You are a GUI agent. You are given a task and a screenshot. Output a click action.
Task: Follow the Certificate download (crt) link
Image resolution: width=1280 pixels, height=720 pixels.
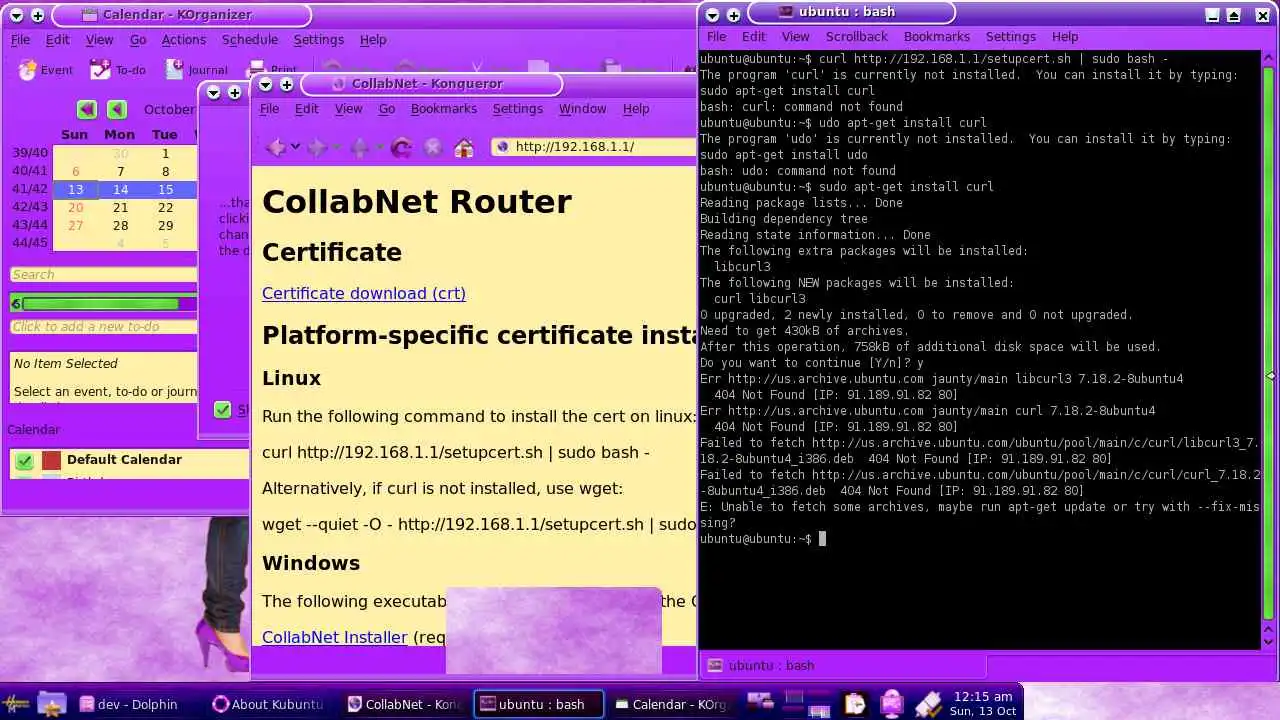click(364, 293)
